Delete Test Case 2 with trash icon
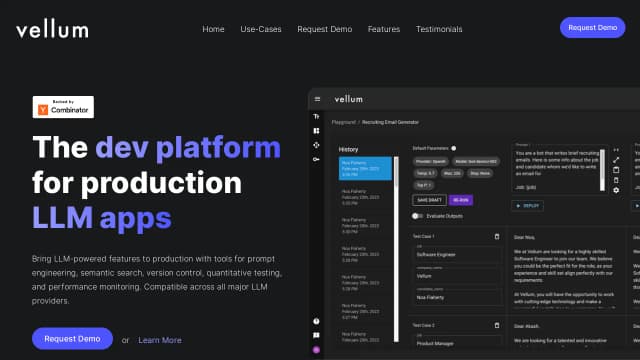The image size is (640, 360). (497, 325)
